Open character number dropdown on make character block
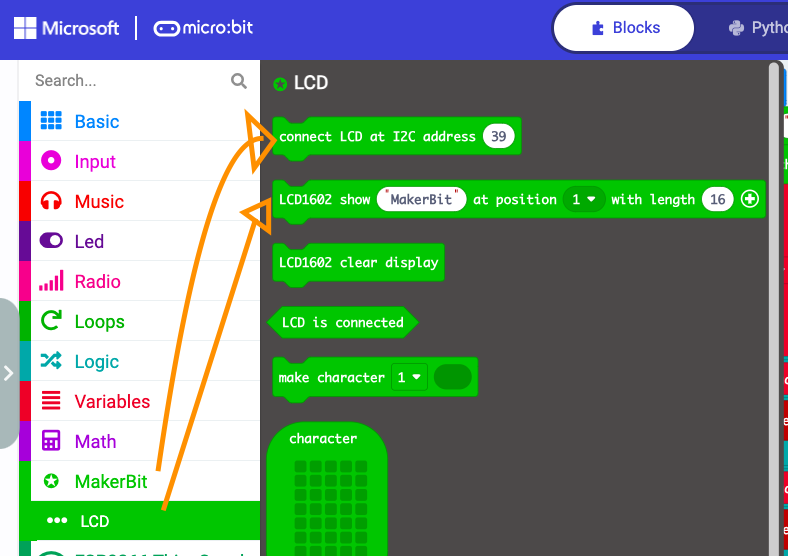The width and height of the screenshot is (788, 556). [x=409, y=377]
